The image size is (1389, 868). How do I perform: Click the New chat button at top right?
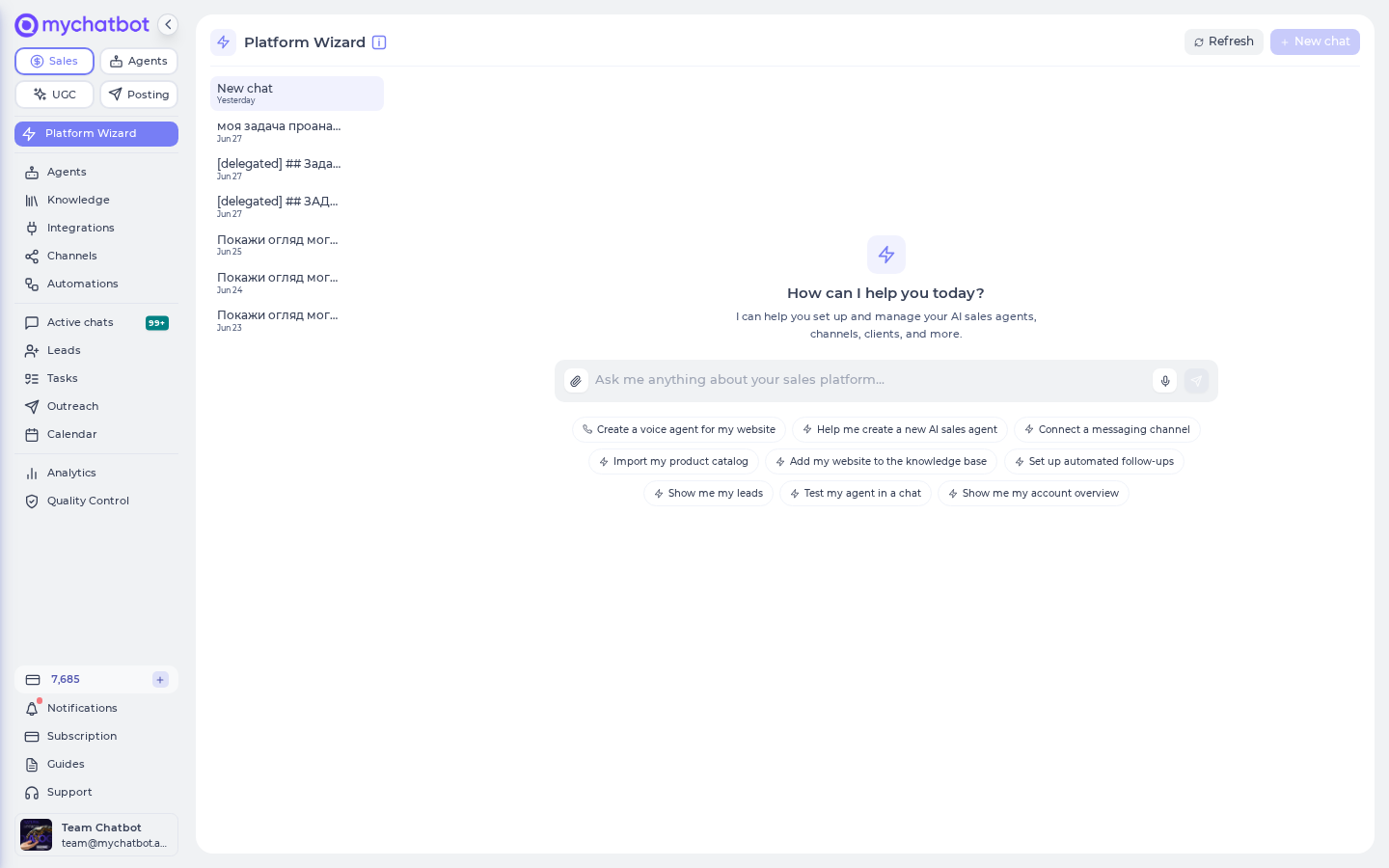tap(1315, 41)
